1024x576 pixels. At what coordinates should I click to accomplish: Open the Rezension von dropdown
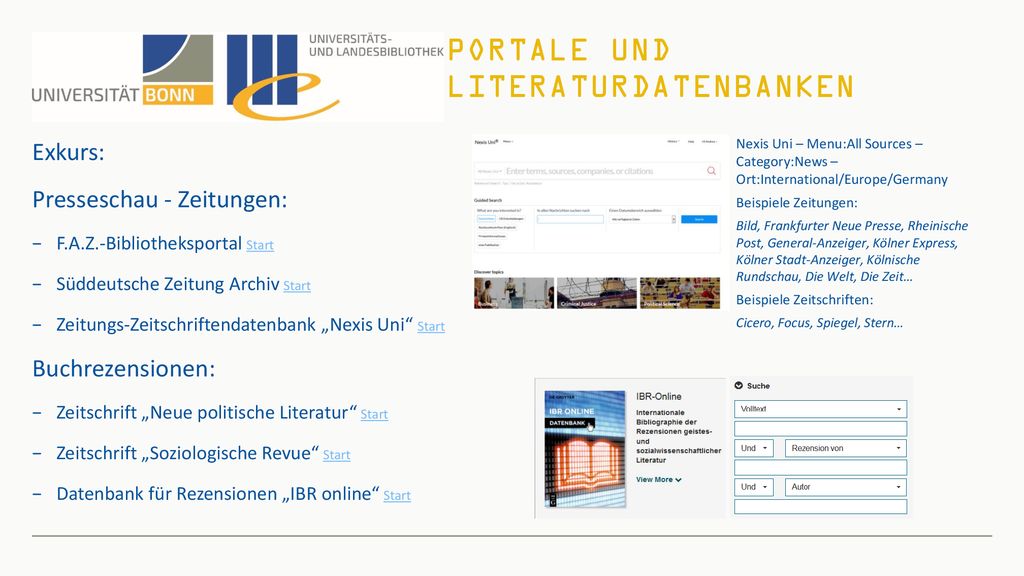846,448
